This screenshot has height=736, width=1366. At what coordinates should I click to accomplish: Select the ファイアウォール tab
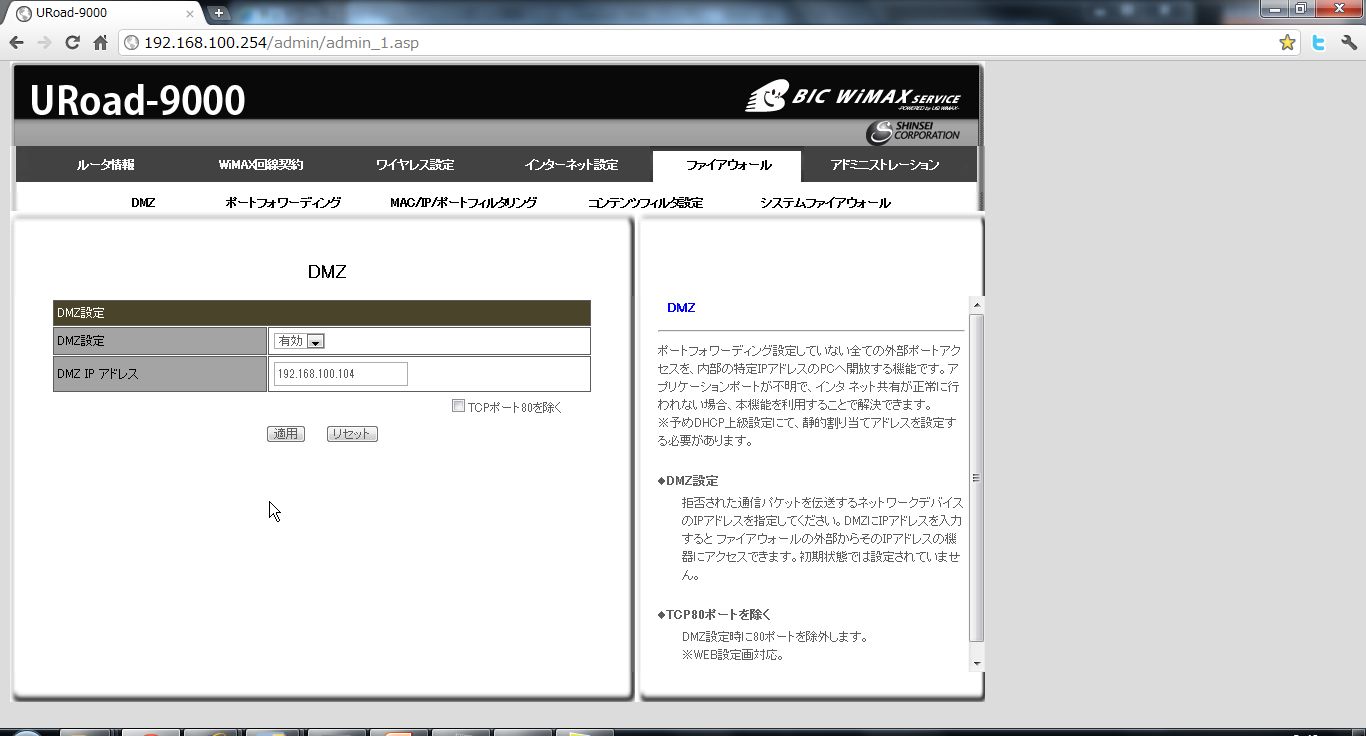(728, 165)
